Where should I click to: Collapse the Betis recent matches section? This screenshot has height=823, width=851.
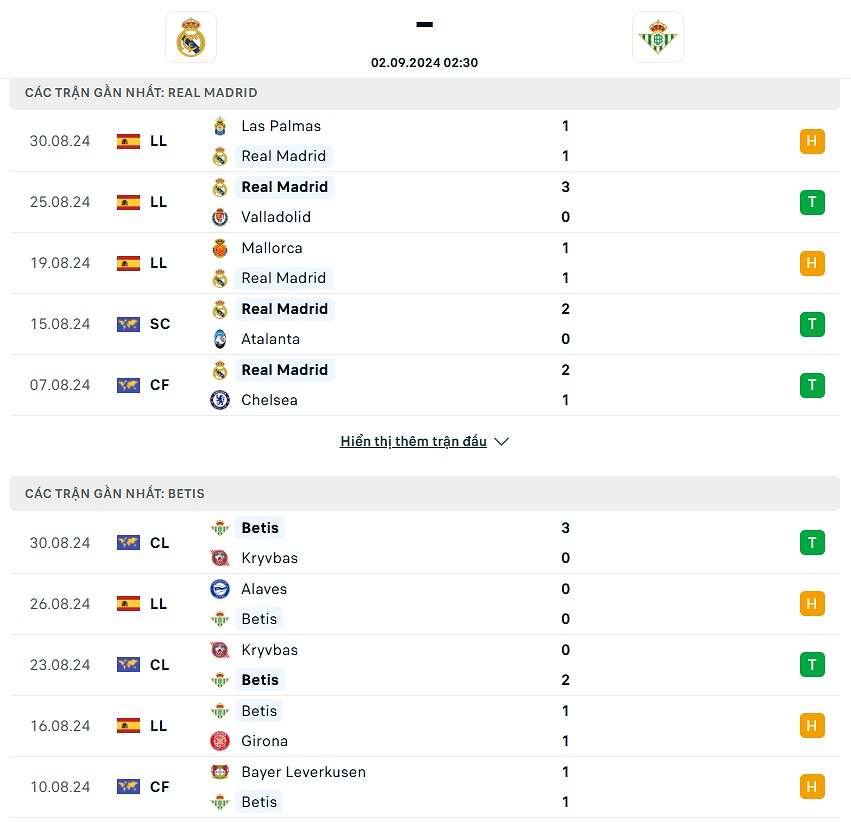point(425,493)
